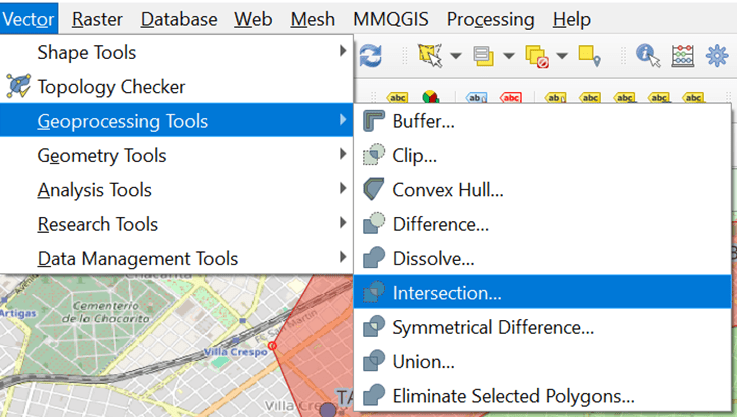The height and width of the screenshot is (417, 737).
Task: Choose Intersection from Geoprocessing Tools
Action: [447, 293]
